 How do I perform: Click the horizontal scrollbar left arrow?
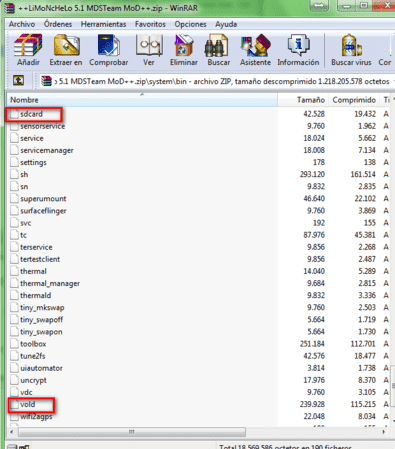point(12,432)
